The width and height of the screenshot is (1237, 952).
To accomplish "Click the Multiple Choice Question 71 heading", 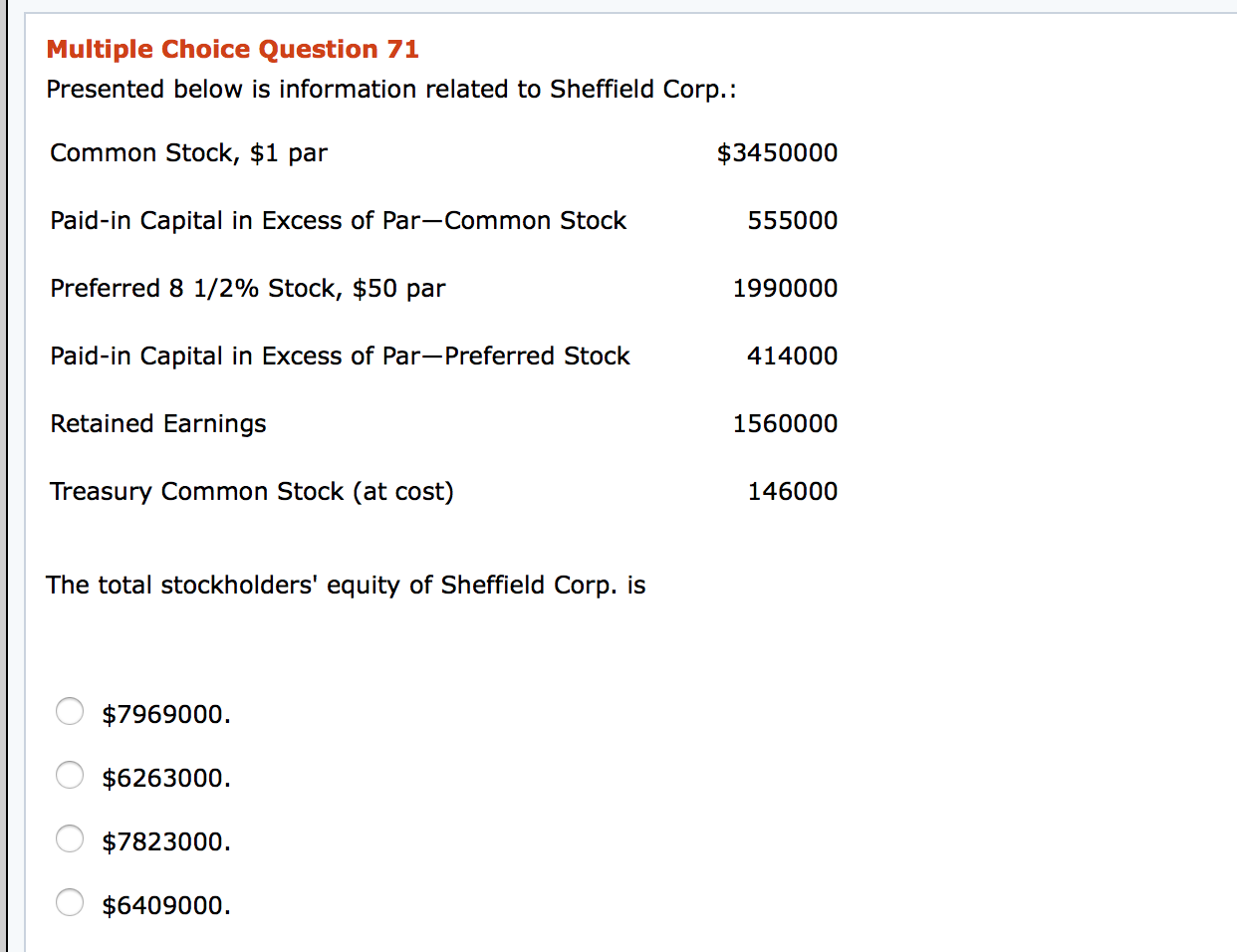I will (233, 48).
